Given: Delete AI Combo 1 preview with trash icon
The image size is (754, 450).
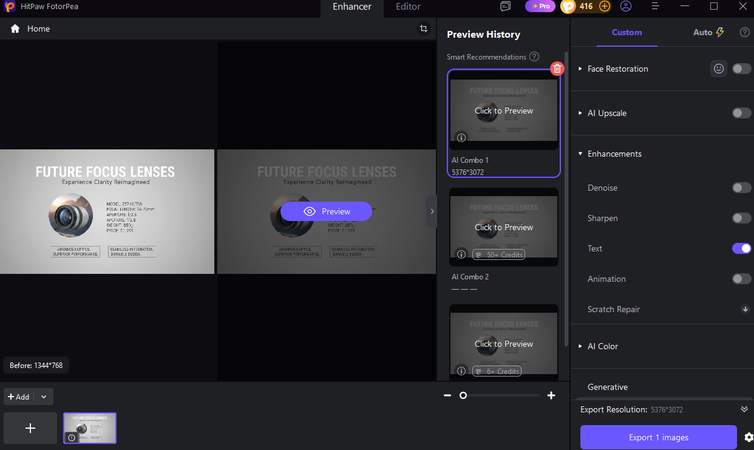Looking at the screenshot, I should [557, 69].
